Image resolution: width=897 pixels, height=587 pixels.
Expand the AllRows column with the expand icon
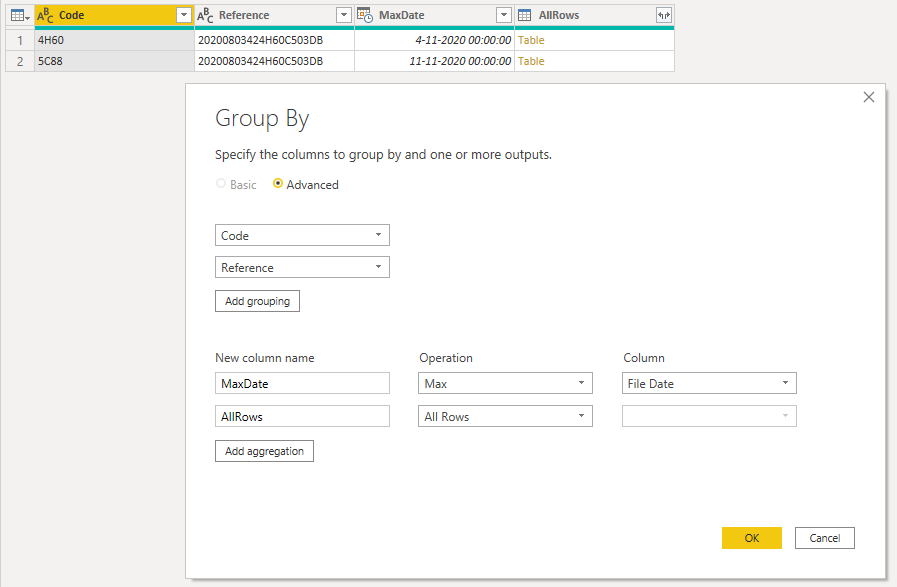coord(663,15)
